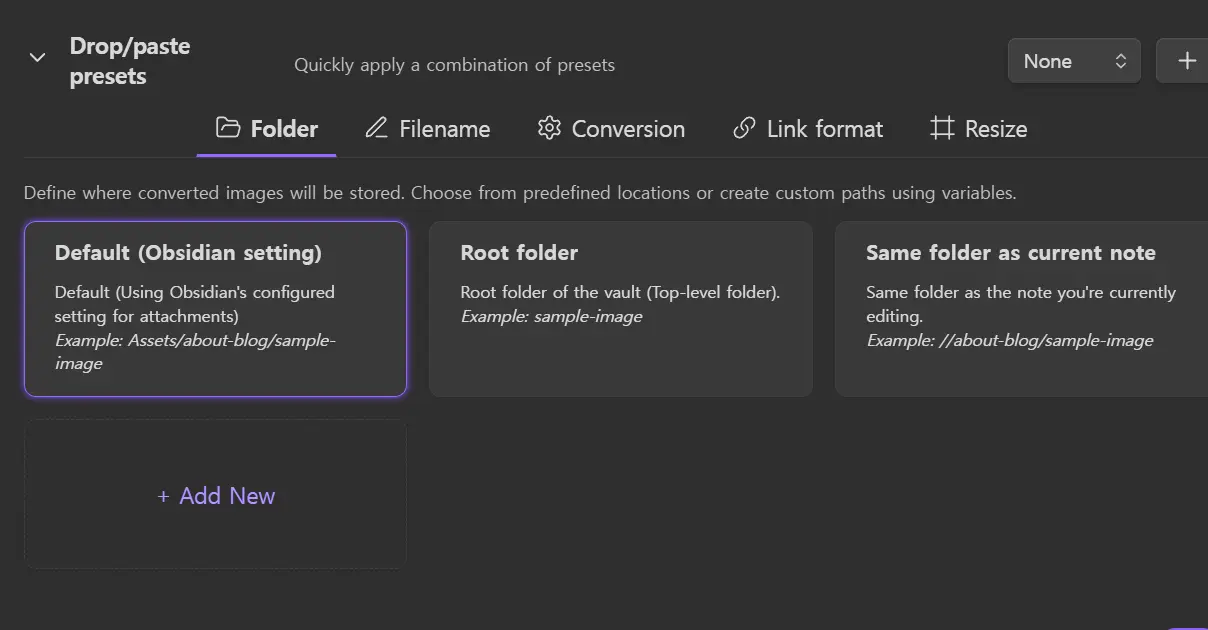This screenshot has width=1208, height=630.
Task: Open the Filename tab
Action: tap(427, 129)
